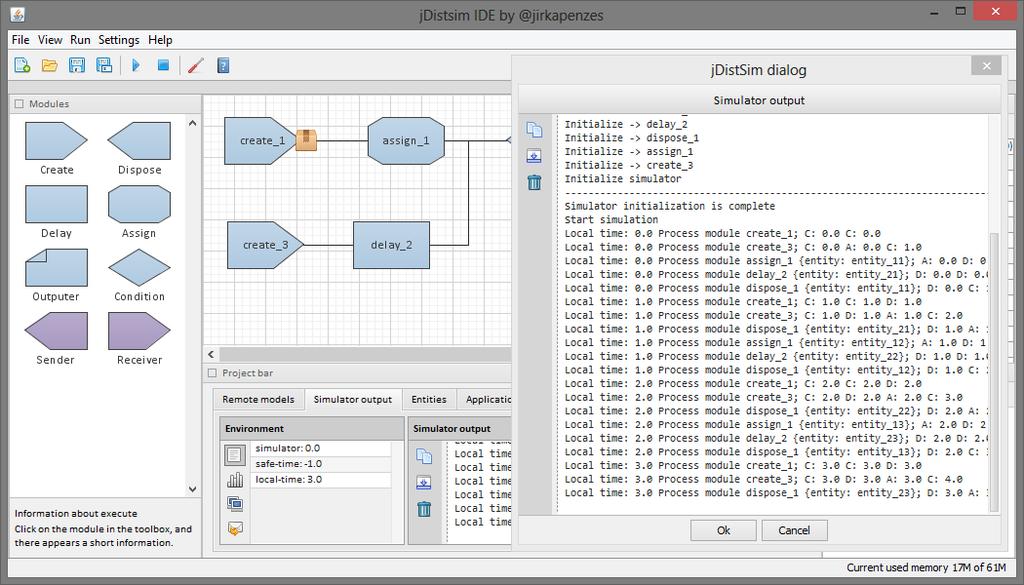Switch to Application tab
Image resolution: width=1024 pixels, height=585 pixels.
tap(485, 400)
